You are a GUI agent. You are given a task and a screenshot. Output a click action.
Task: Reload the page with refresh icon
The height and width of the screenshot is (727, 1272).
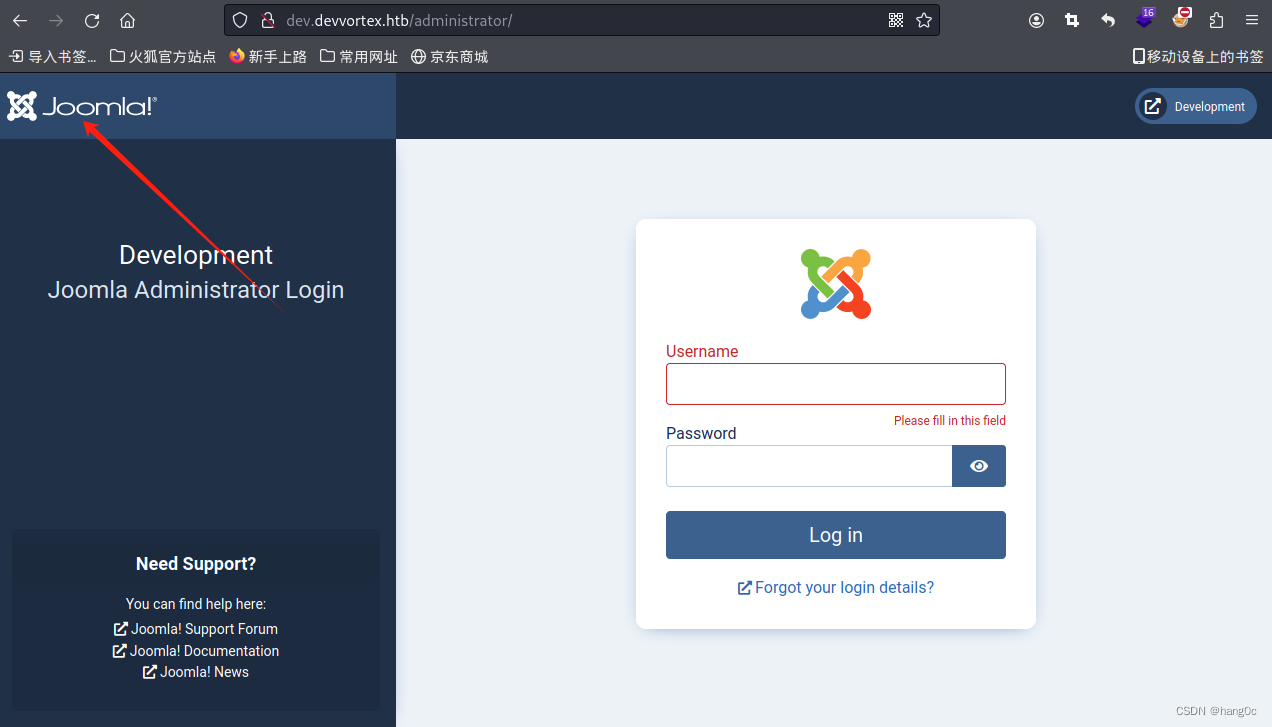[92, 20]
